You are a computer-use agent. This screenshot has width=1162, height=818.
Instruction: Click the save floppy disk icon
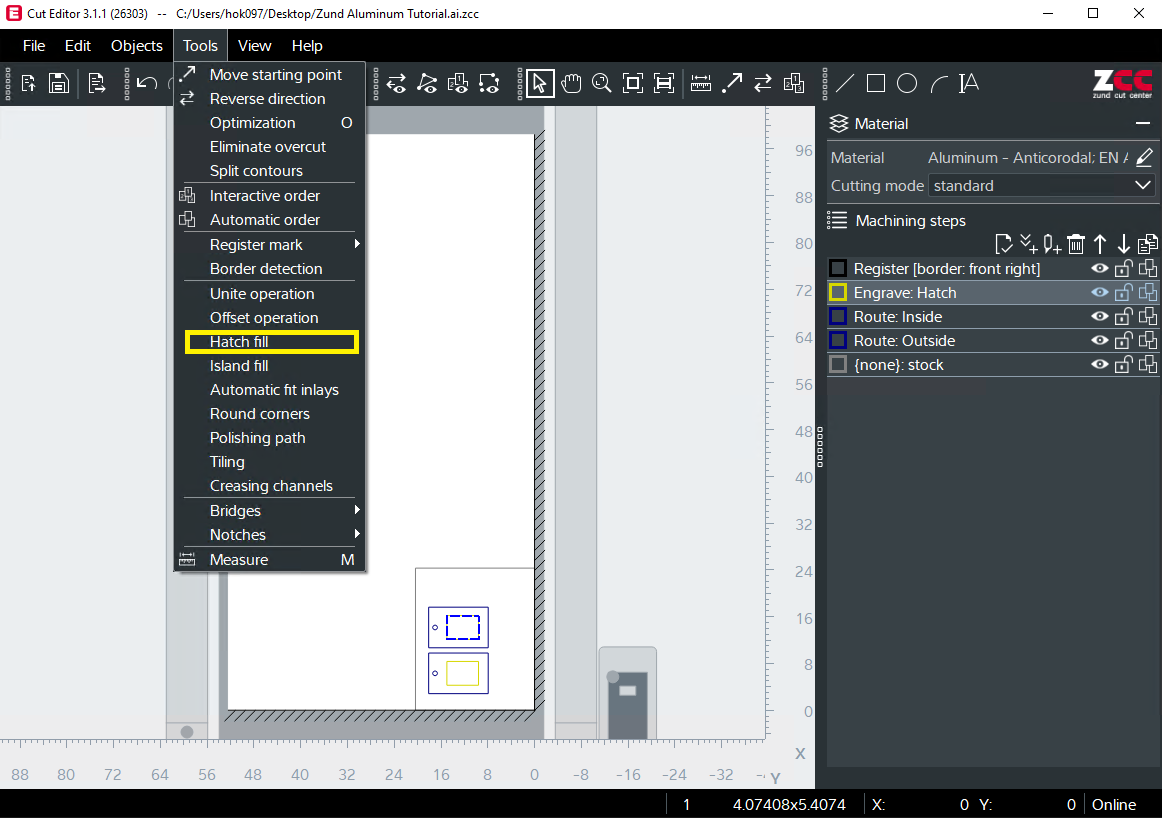click(x=59, y=83)
